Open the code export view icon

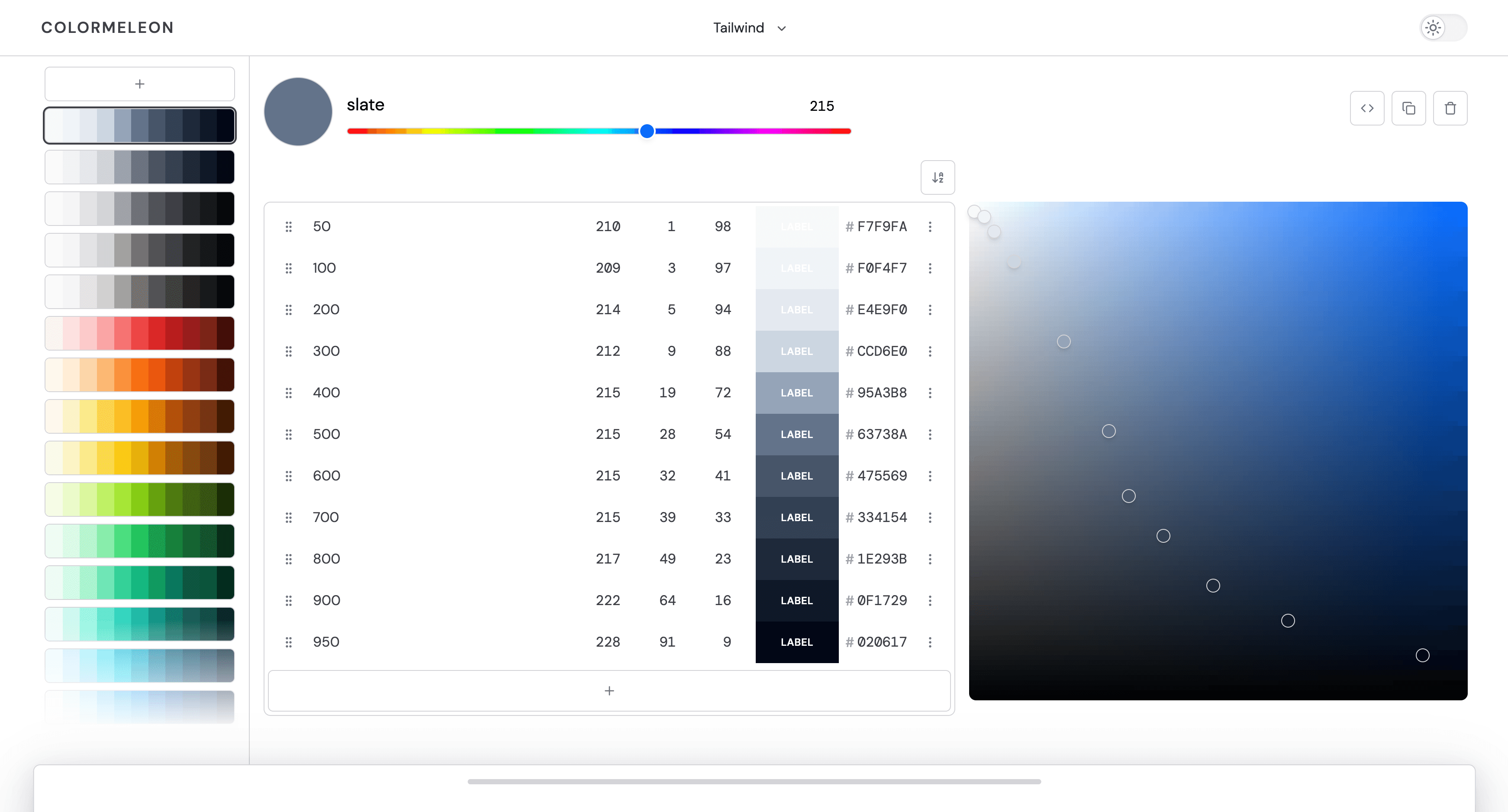pos(1367,108)
